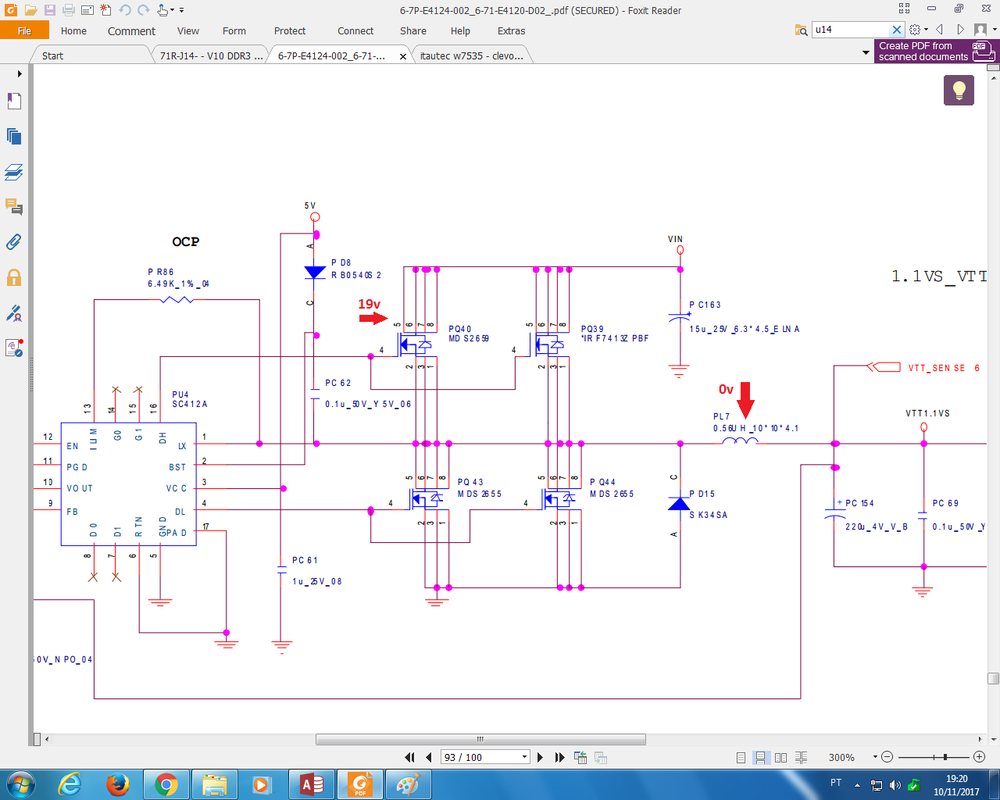Click the lightbulb tips button
1000x800 pixels.
coord(958,90)
